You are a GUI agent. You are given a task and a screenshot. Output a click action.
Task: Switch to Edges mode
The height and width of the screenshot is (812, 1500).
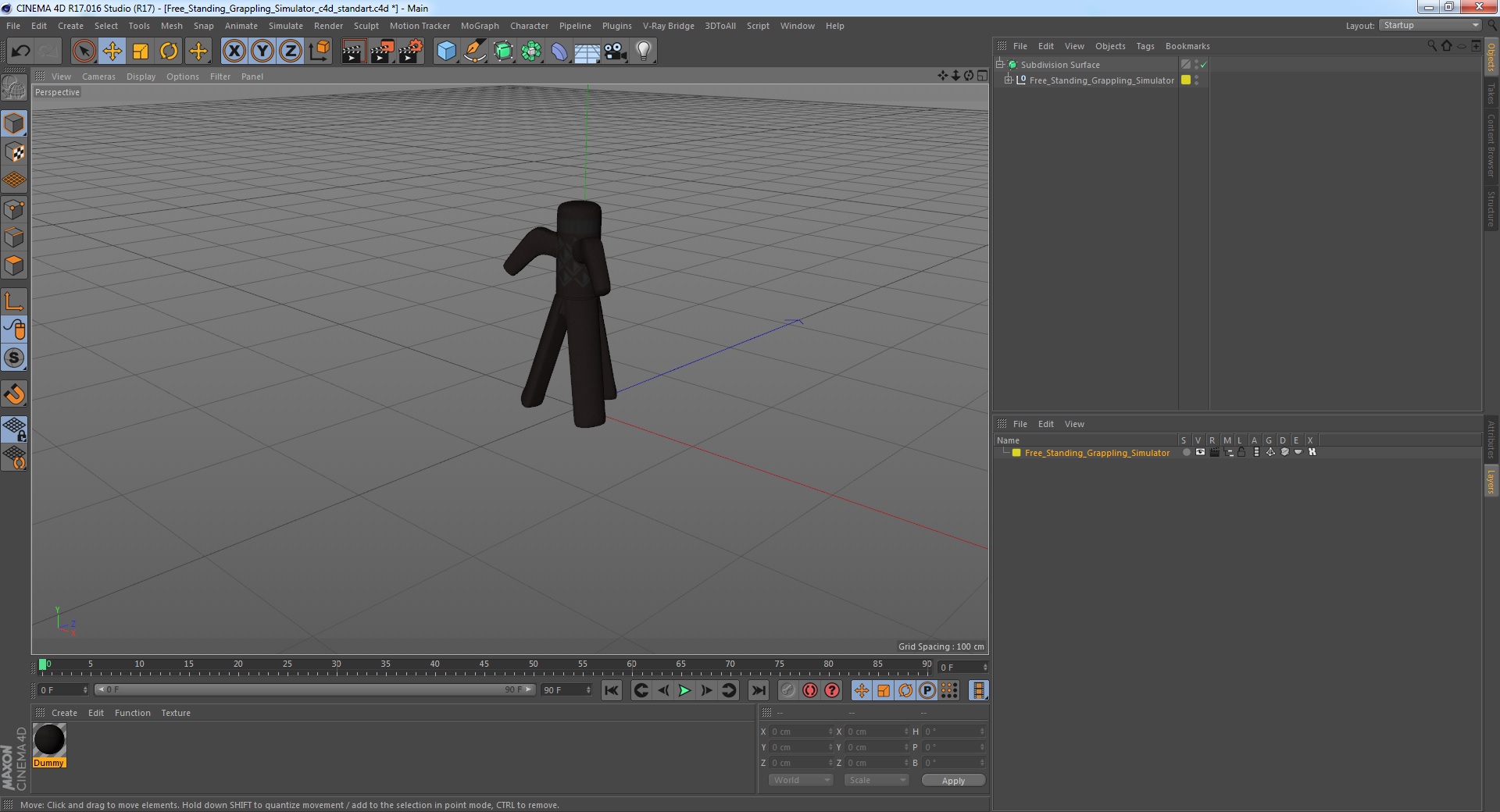[x=14, y=237]
